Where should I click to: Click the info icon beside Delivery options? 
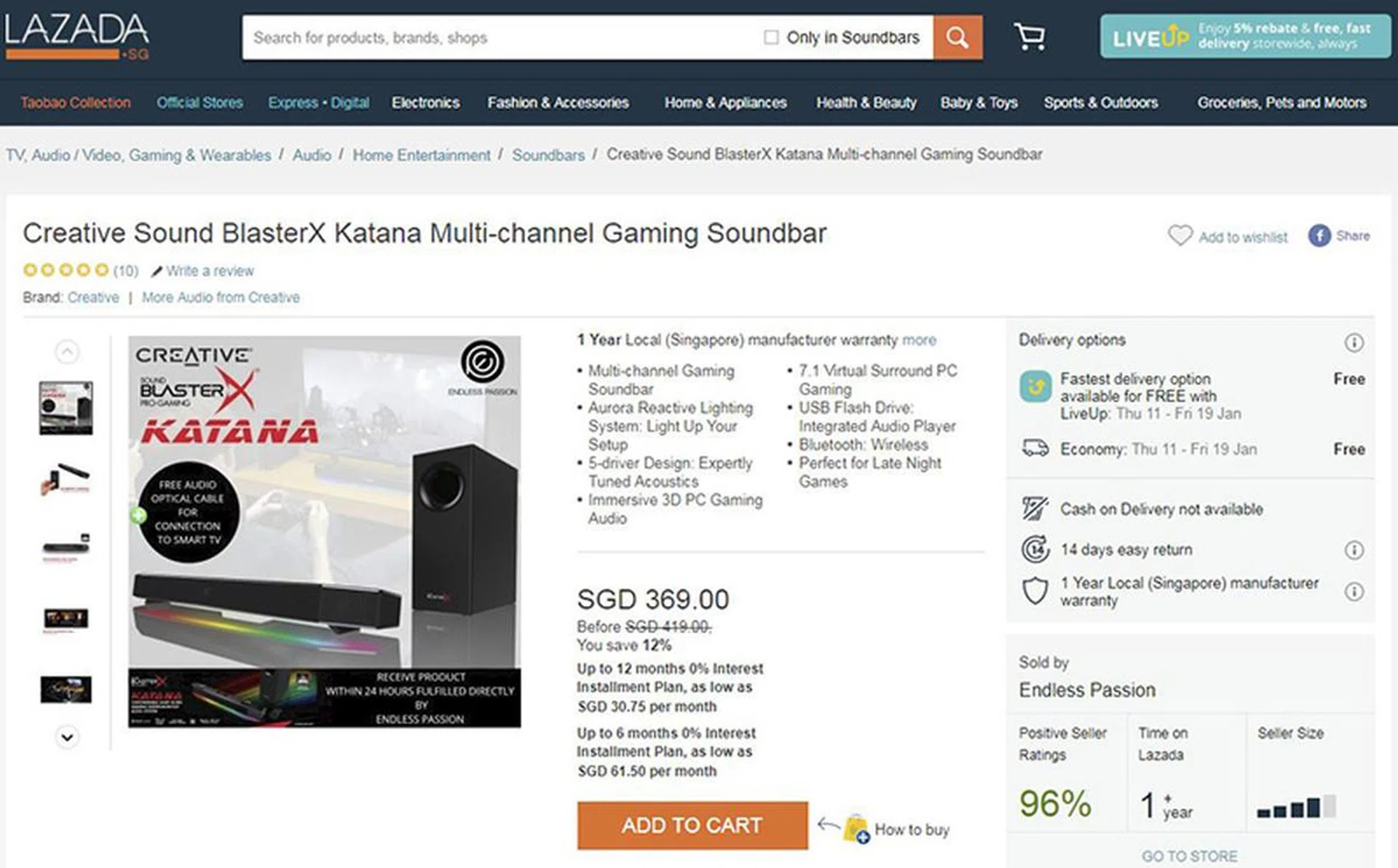click(1354, 342)
